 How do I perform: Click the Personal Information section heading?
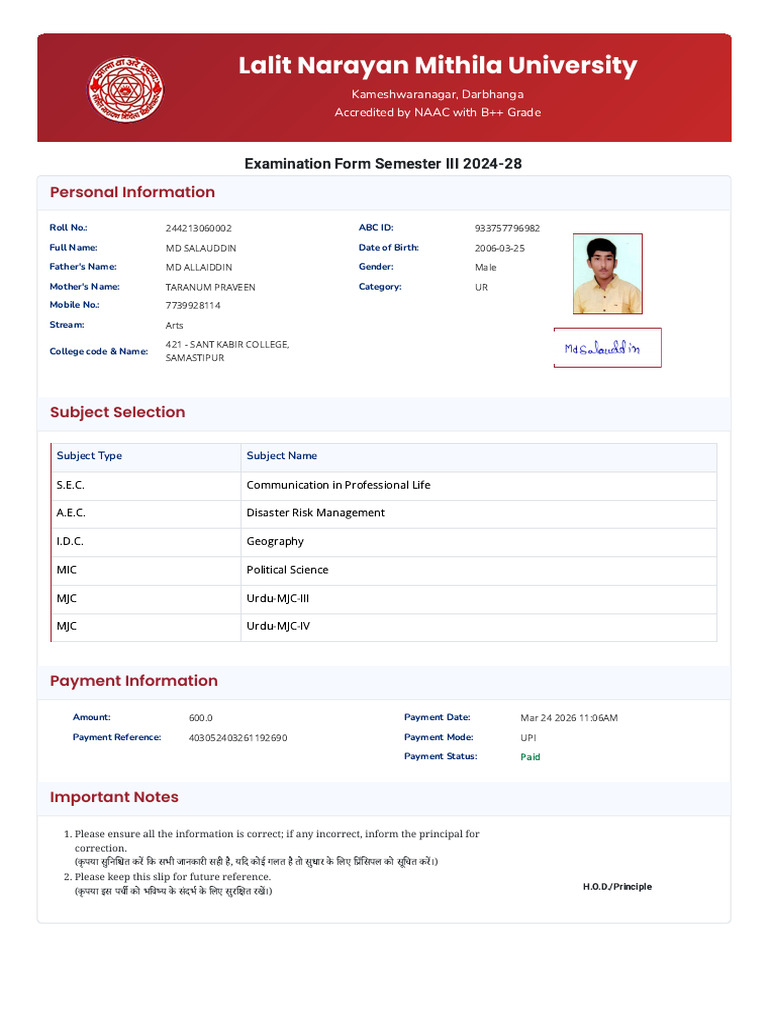tap(133, 192)
